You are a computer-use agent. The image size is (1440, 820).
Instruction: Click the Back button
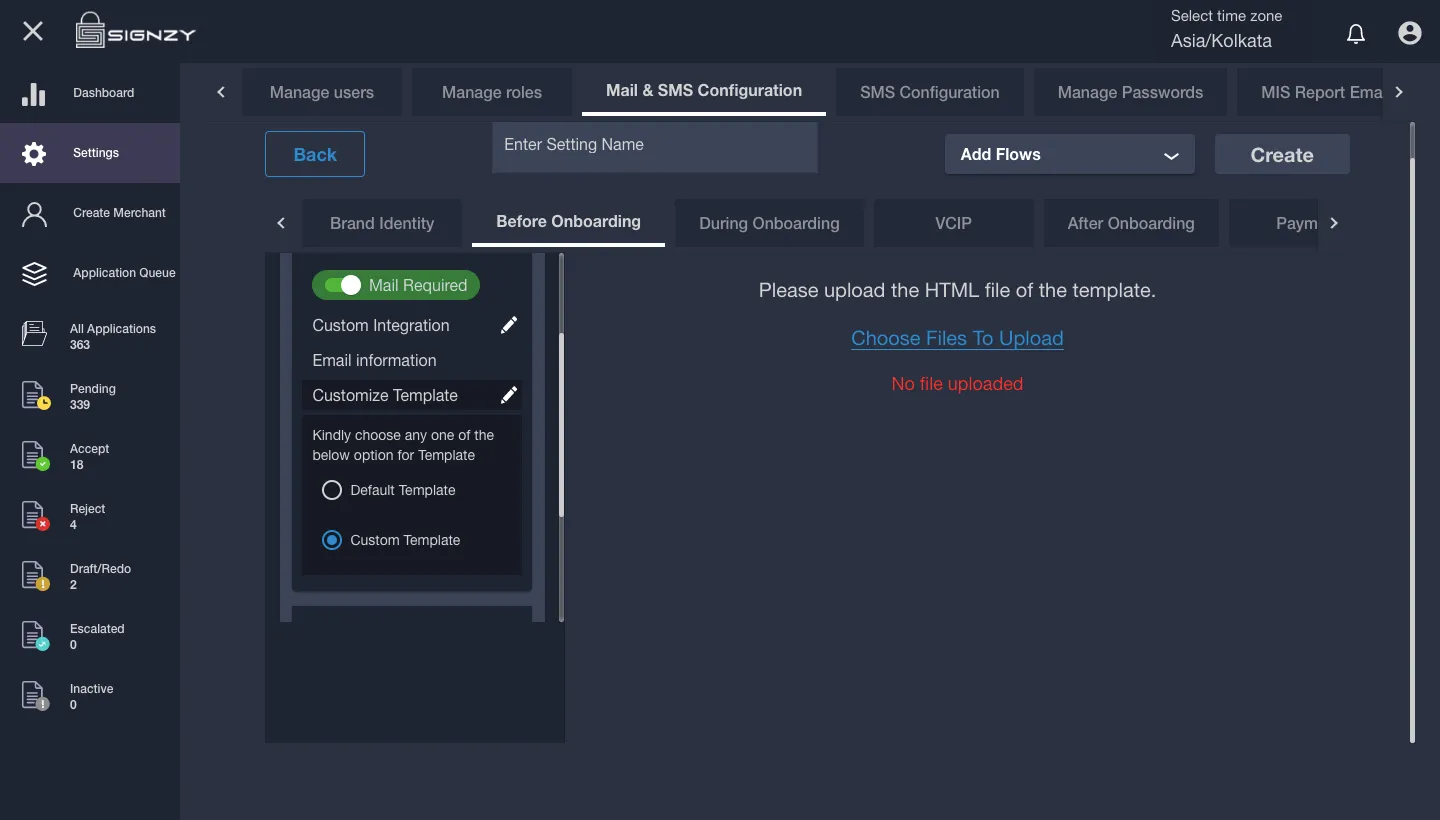click(x=315, y=154)
